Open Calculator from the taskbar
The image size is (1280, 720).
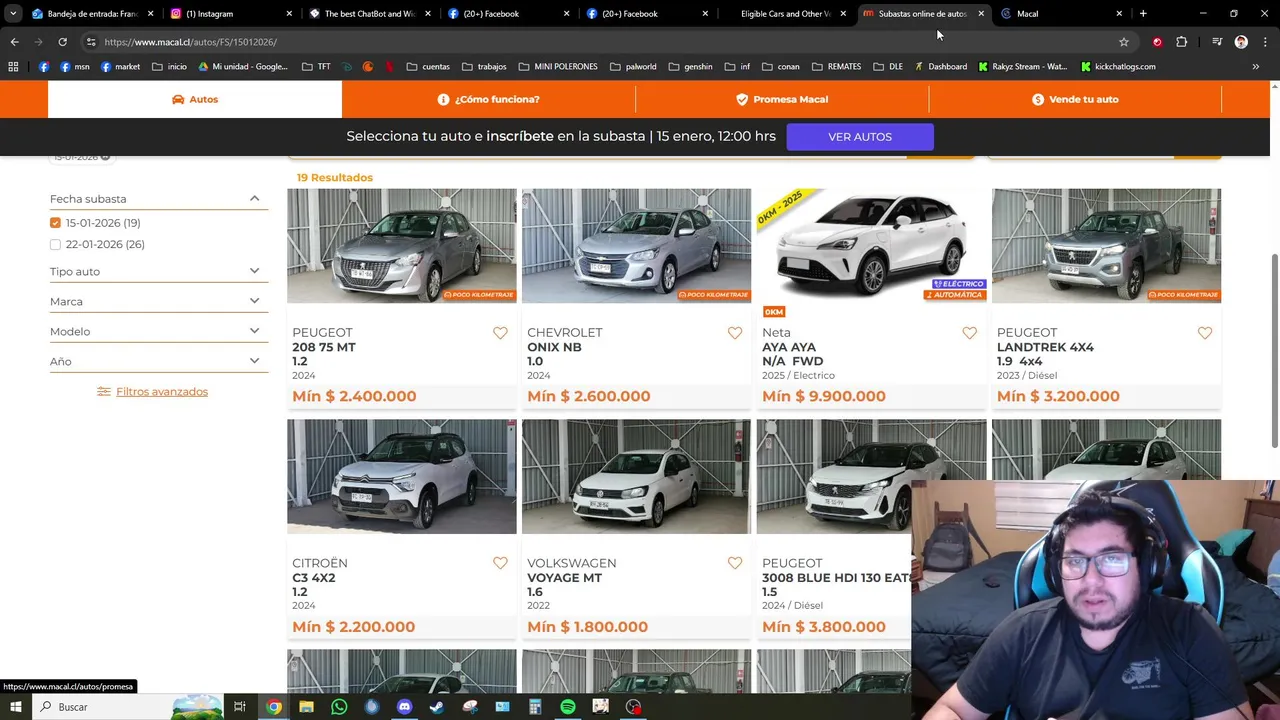535,707
